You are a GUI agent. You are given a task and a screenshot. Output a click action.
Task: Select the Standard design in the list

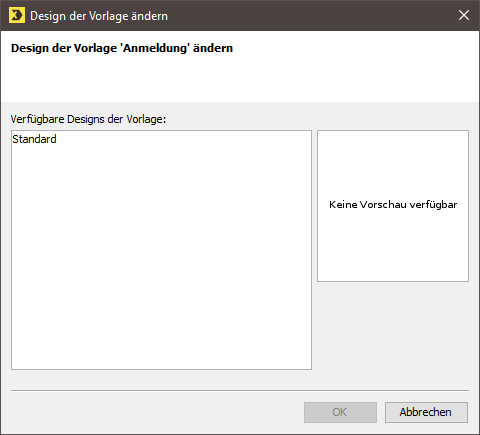pos(34,139)
